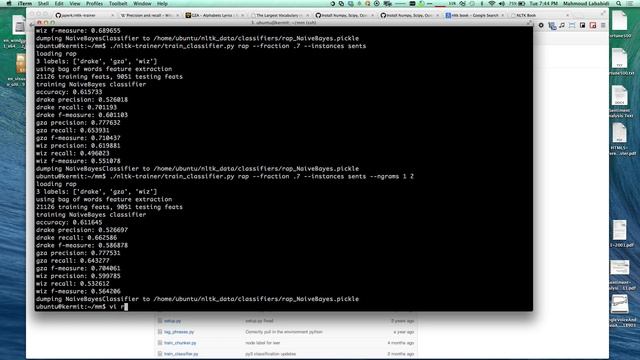Open the Mahmoud Labahidi user menu

pos(586,3)
